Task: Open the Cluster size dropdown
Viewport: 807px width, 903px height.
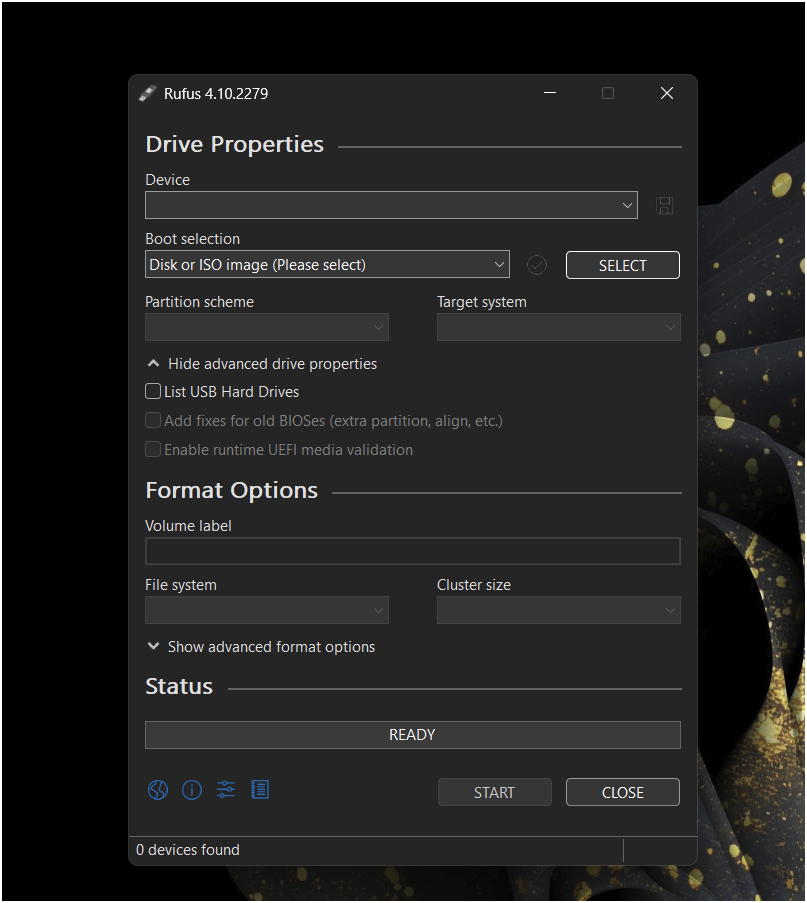Action: click(x=559, y=610)
